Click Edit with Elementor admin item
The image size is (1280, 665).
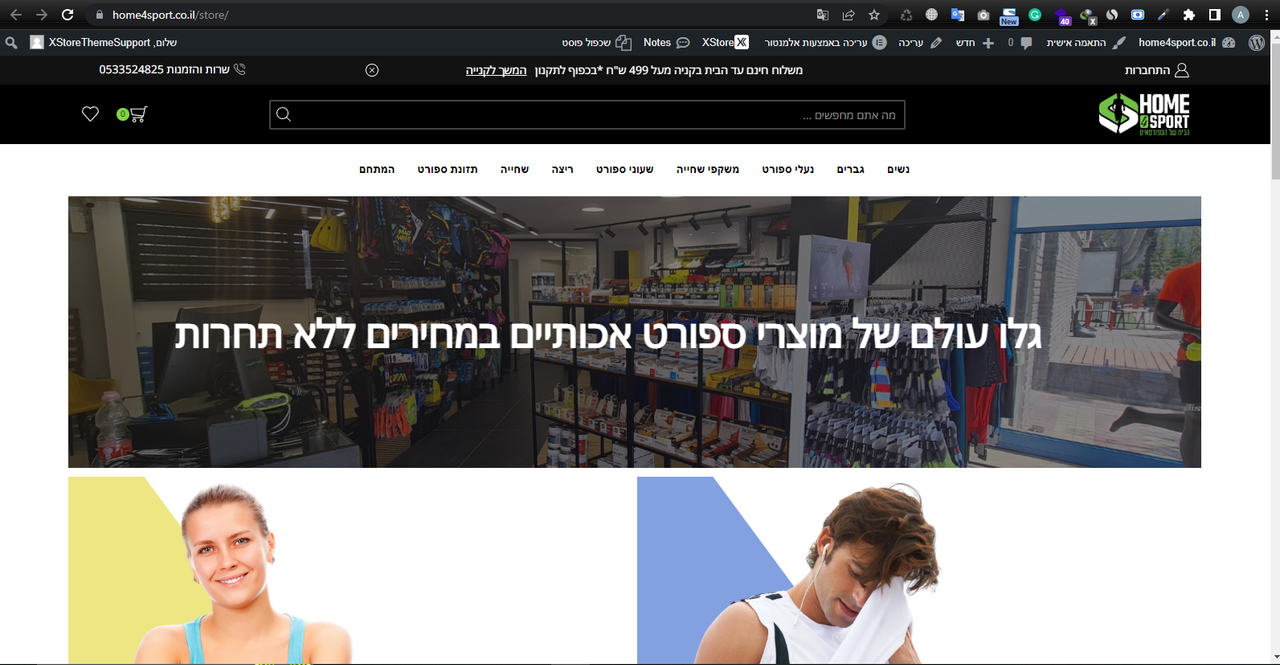click(x=826, y=43)
